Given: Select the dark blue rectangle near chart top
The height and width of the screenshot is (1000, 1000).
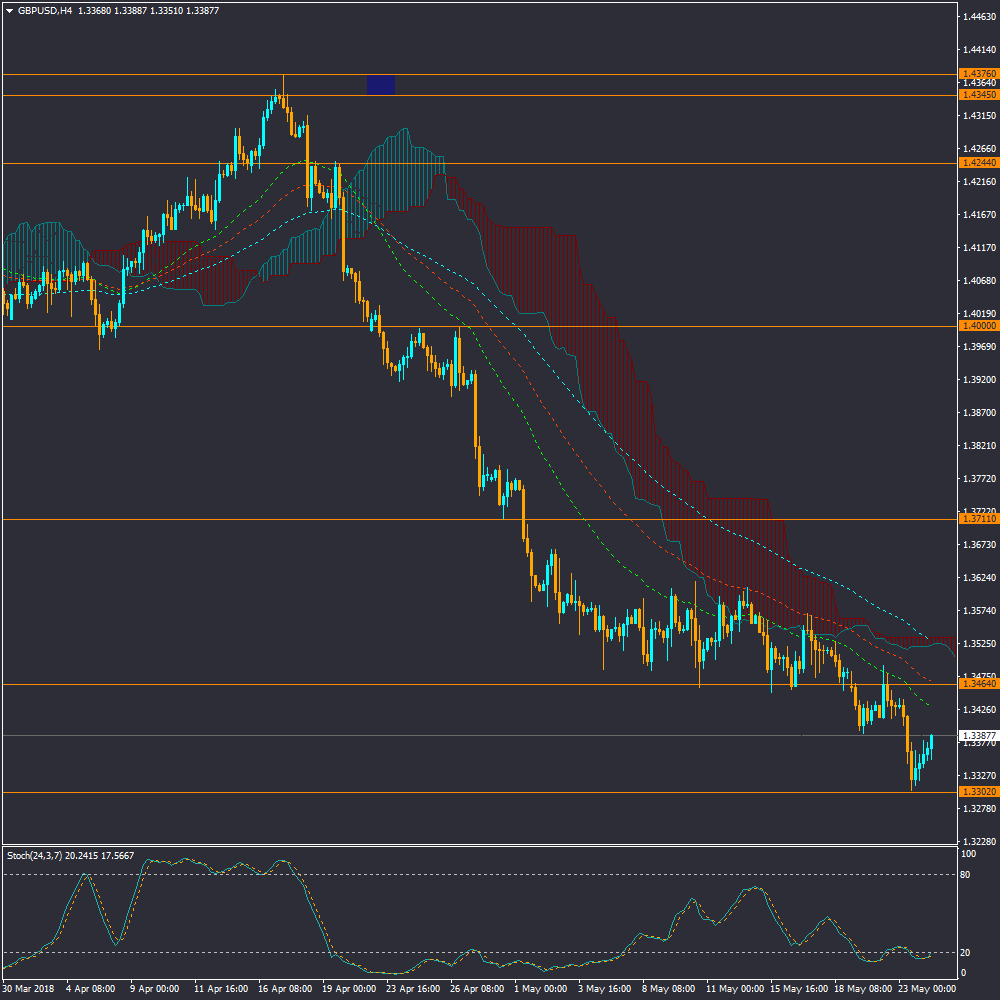Looking at the screenshot, I should 381,85.
